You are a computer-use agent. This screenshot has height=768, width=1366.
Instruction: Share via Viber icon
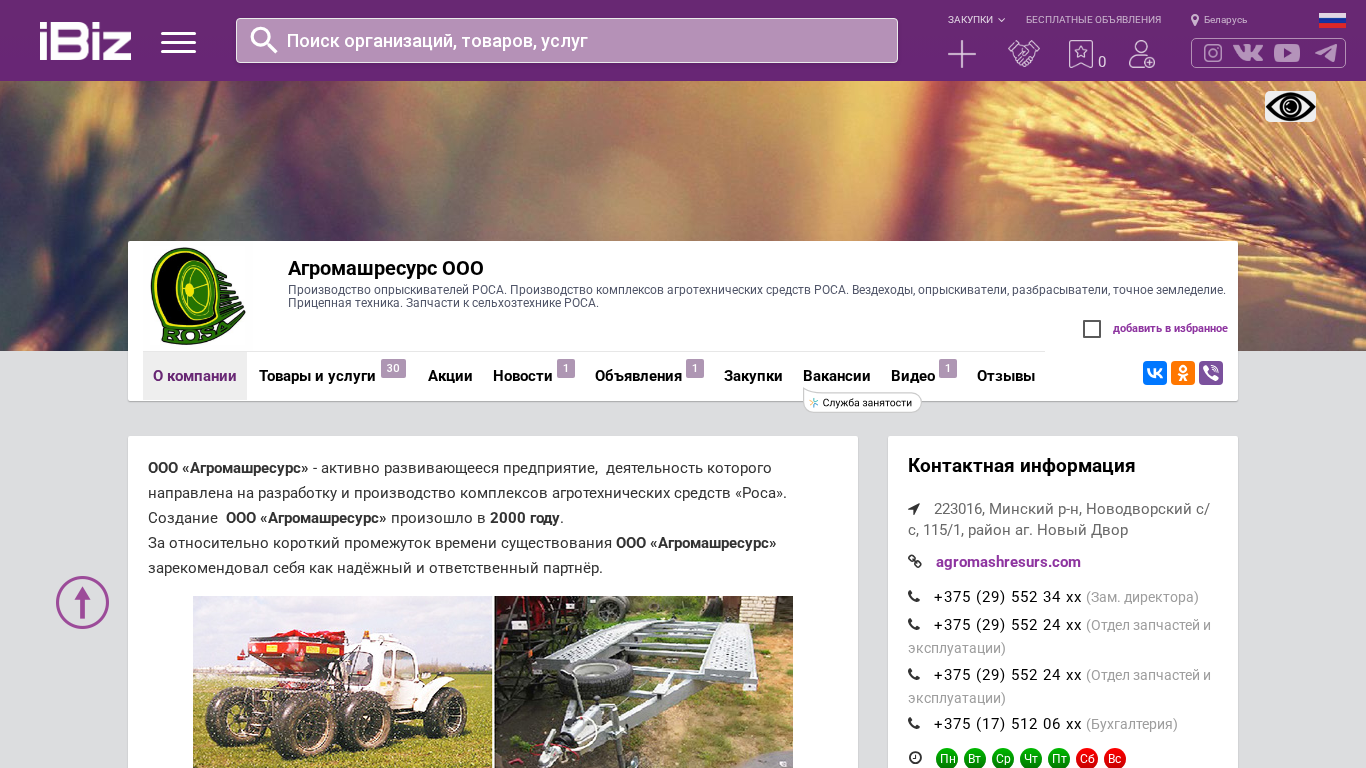click(1211, 373)
